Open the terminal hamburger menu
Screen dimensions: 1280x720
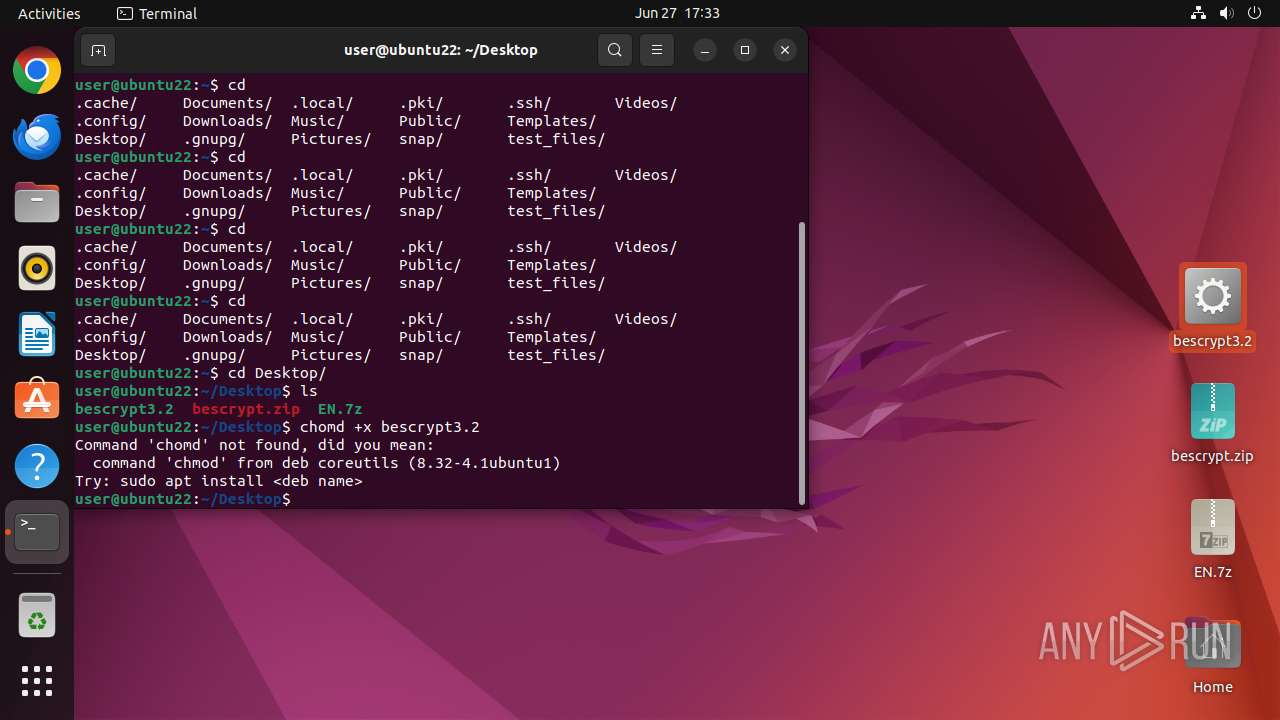(657, 50)
